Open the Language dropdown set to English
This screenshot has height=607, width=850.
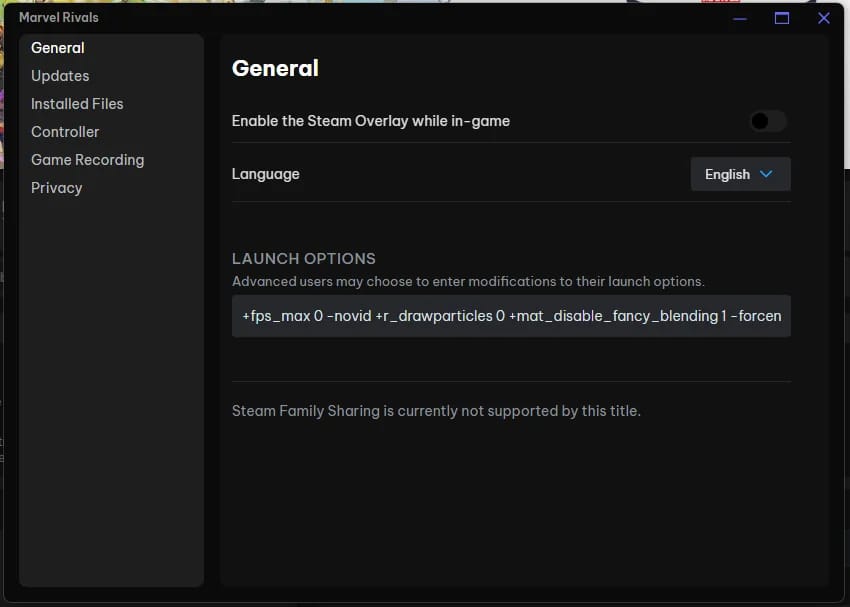coord(740,174)
